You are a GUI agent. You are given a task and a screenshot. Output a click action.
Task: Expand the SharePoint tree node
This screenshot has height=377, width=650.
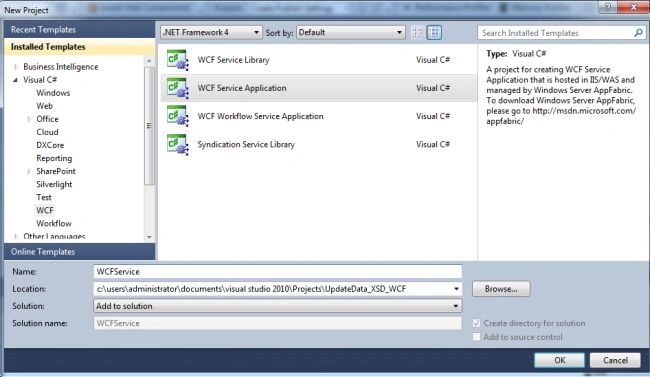point(29,171)
